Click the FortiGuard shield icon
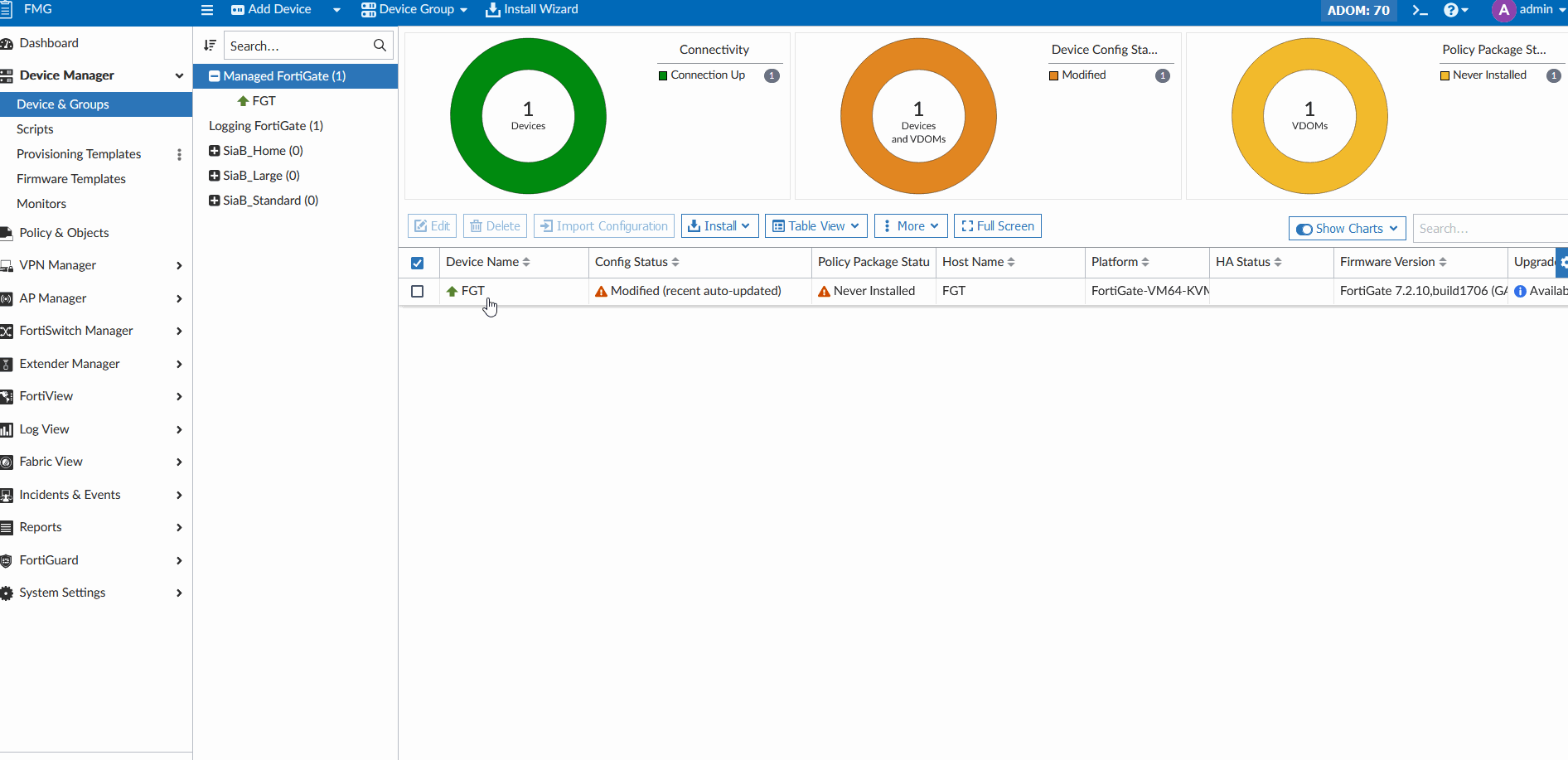This screenshot has height=760, width=1568. pos(7,560)
